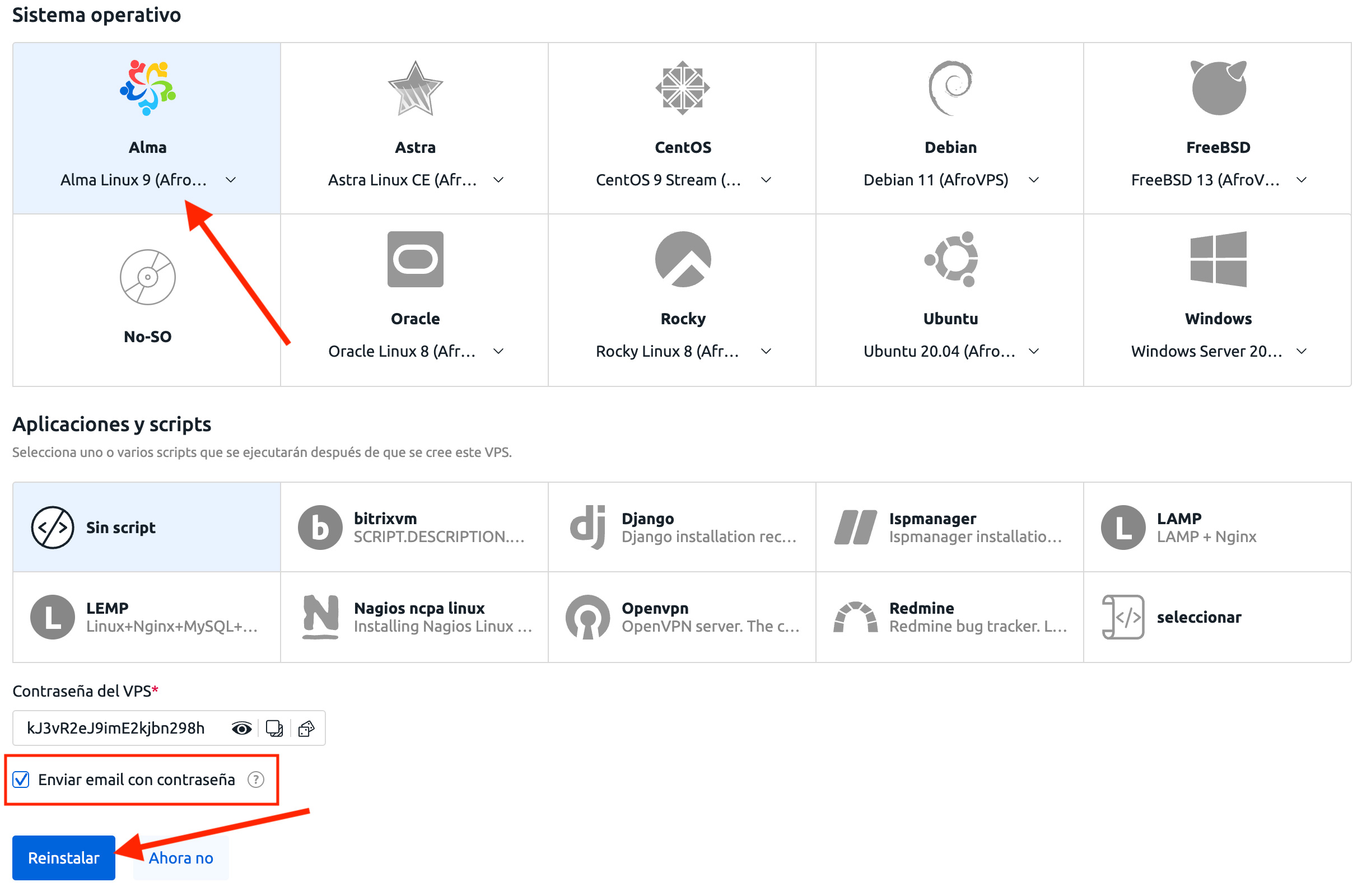
Task: Click the Django script title text
Action: coord(648,519)
